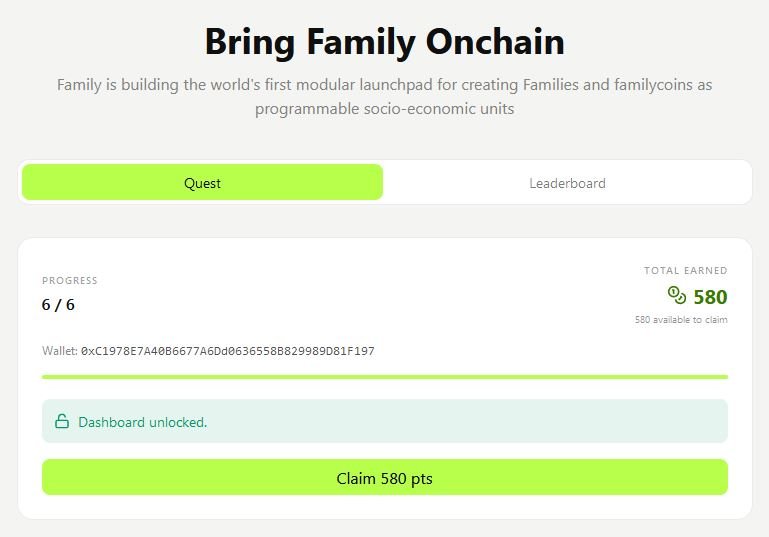Switch to the Quest tab
This screenshot has width=769, height=537.
tap(202, 182)
